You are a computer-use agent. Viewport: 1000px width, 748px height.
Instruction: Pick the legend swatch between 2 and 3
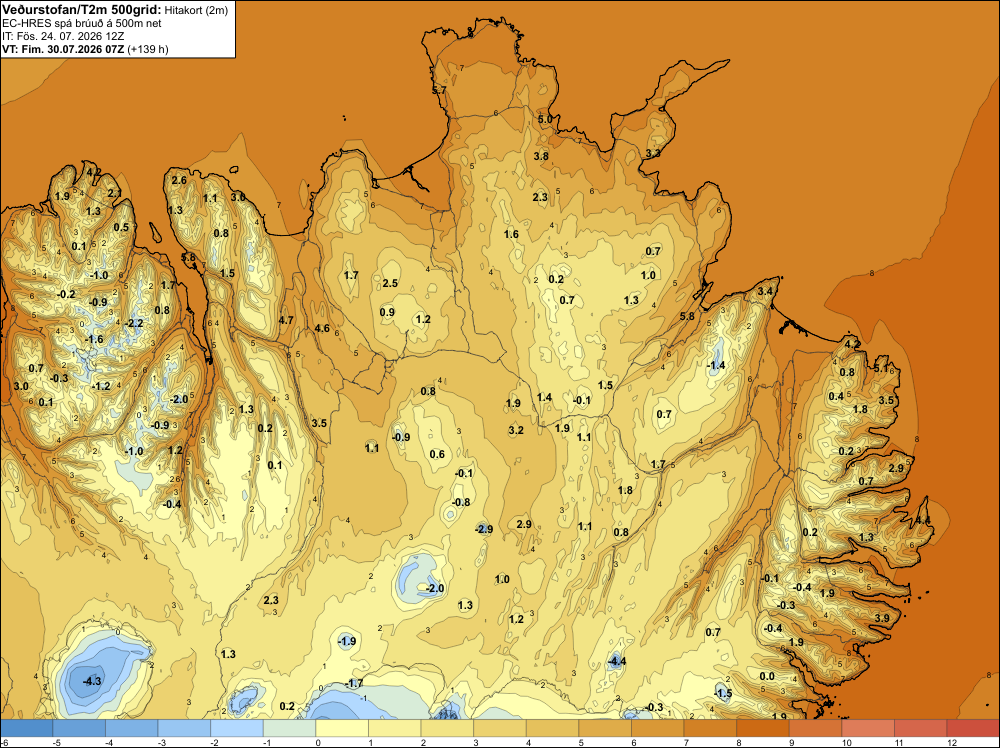[x=448, y=728]
